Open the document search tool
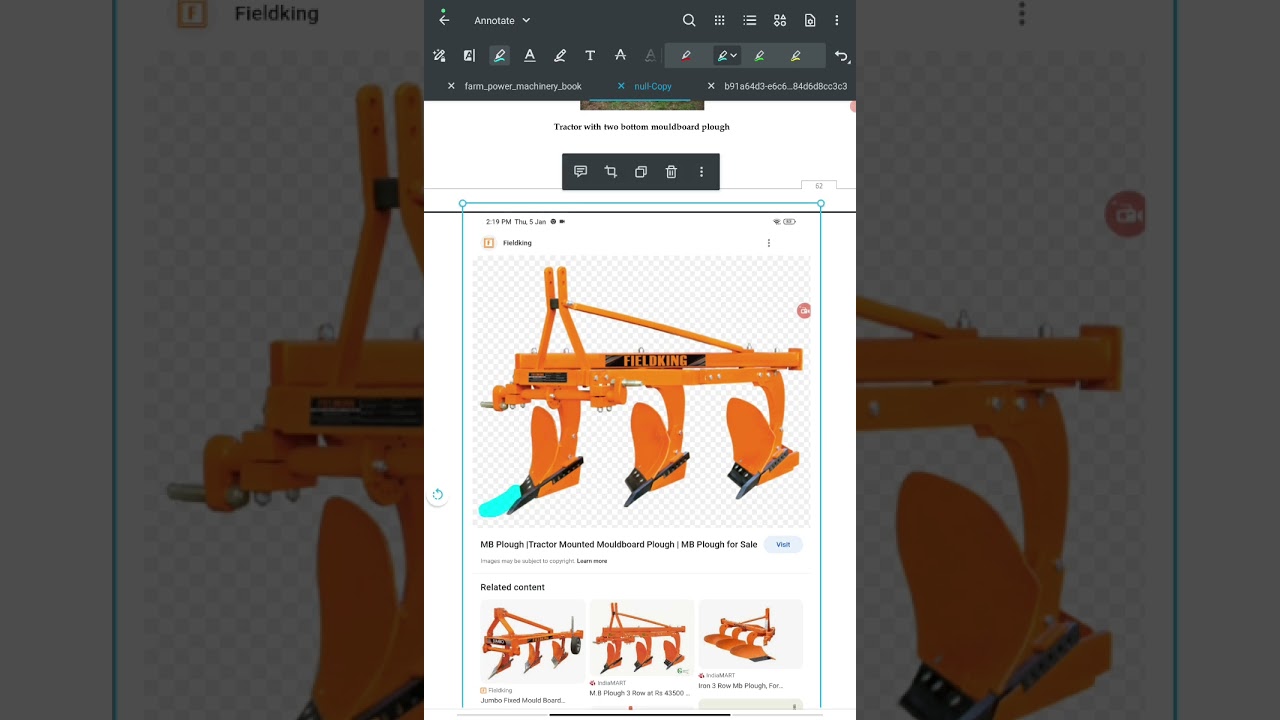 pyautogui.click(x=689, y=20)
